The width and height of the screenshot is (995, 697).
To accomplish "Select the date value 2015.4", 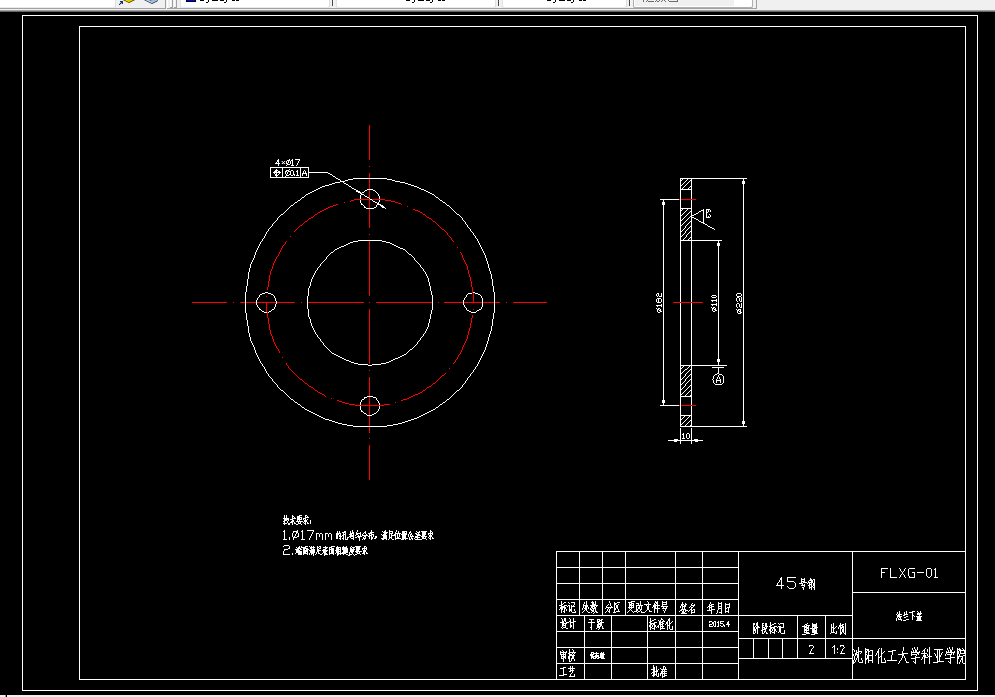I will 719,624.
